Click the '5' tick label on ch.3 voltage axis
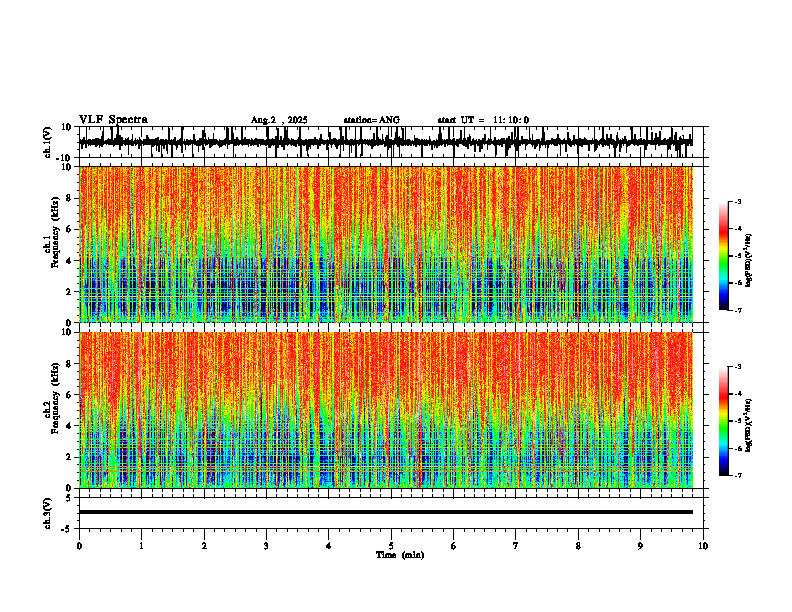Viewport: 792px width, 612px height. click(68, 498)
